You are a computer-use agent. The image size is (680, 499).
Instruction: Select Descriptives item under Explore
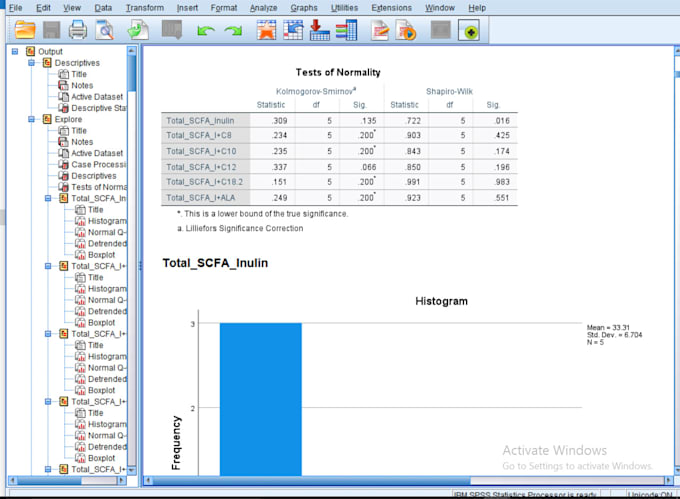94,176
